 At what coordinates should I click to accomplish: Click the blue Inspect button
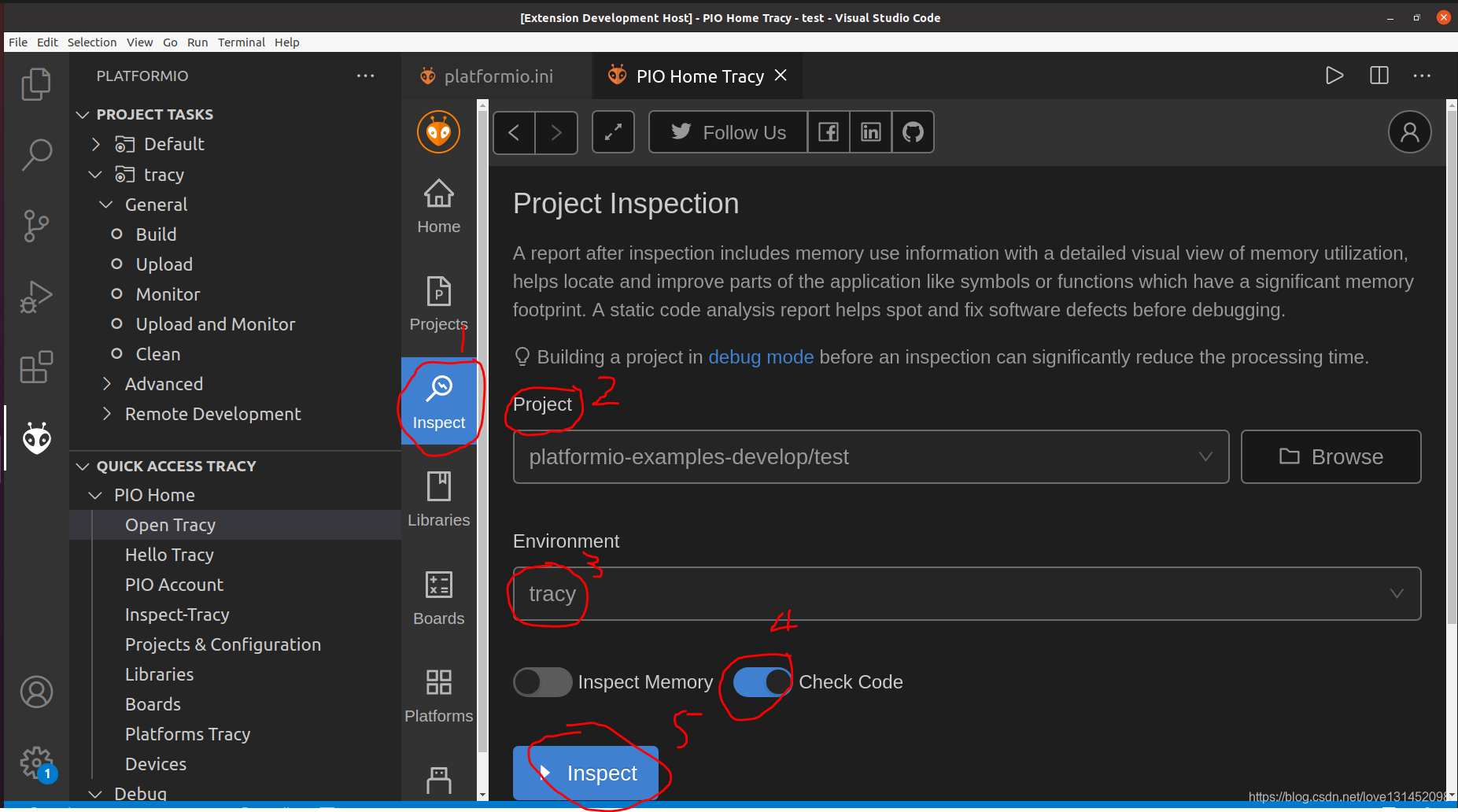pyautogui.click(x=585, y=773)
